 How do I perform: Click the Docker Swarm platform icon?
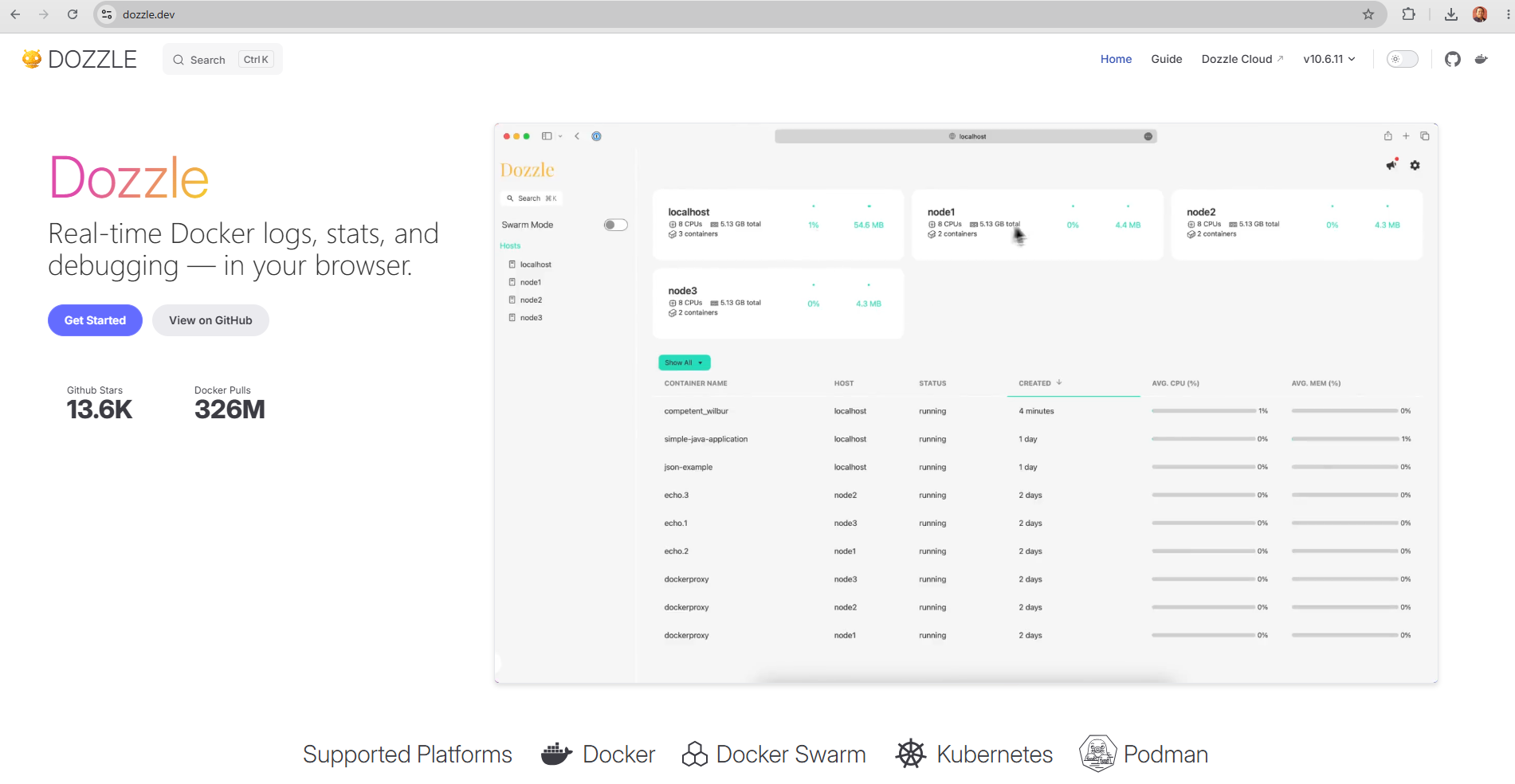(695, 754)
